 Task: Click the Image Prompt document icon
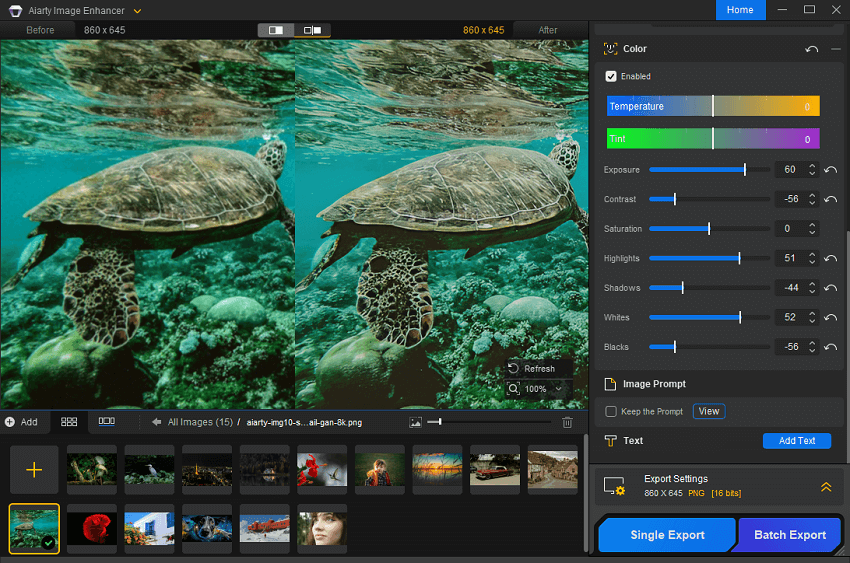[x=610, y=384]
